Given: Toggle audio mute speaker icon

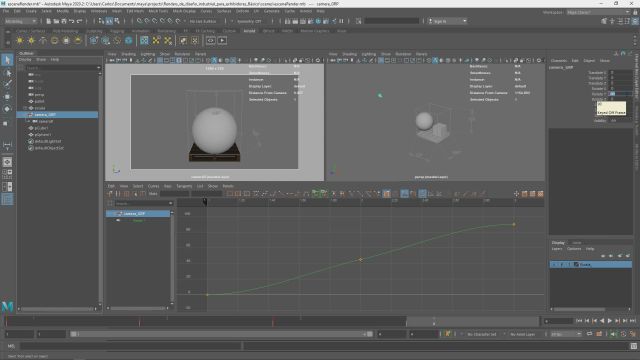Looking at the screenshot, I should click(613, 334).
